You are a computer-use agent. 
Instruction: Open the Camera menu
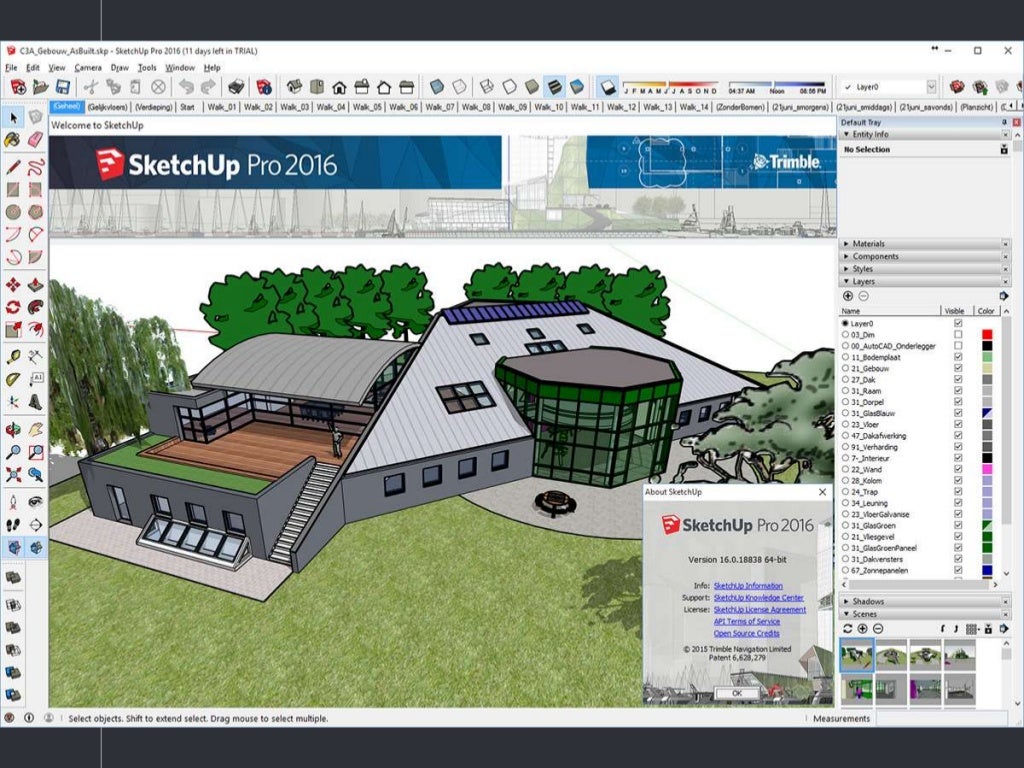(88, 67)
